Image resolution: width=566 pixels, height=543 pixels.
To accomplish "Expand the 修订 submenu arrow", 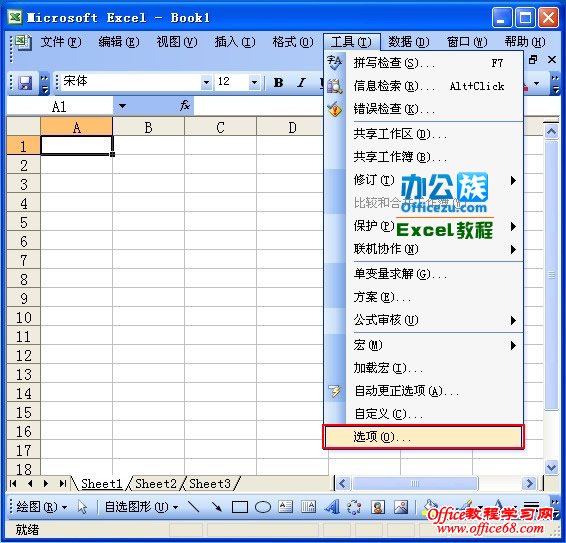I will (513, 180).
